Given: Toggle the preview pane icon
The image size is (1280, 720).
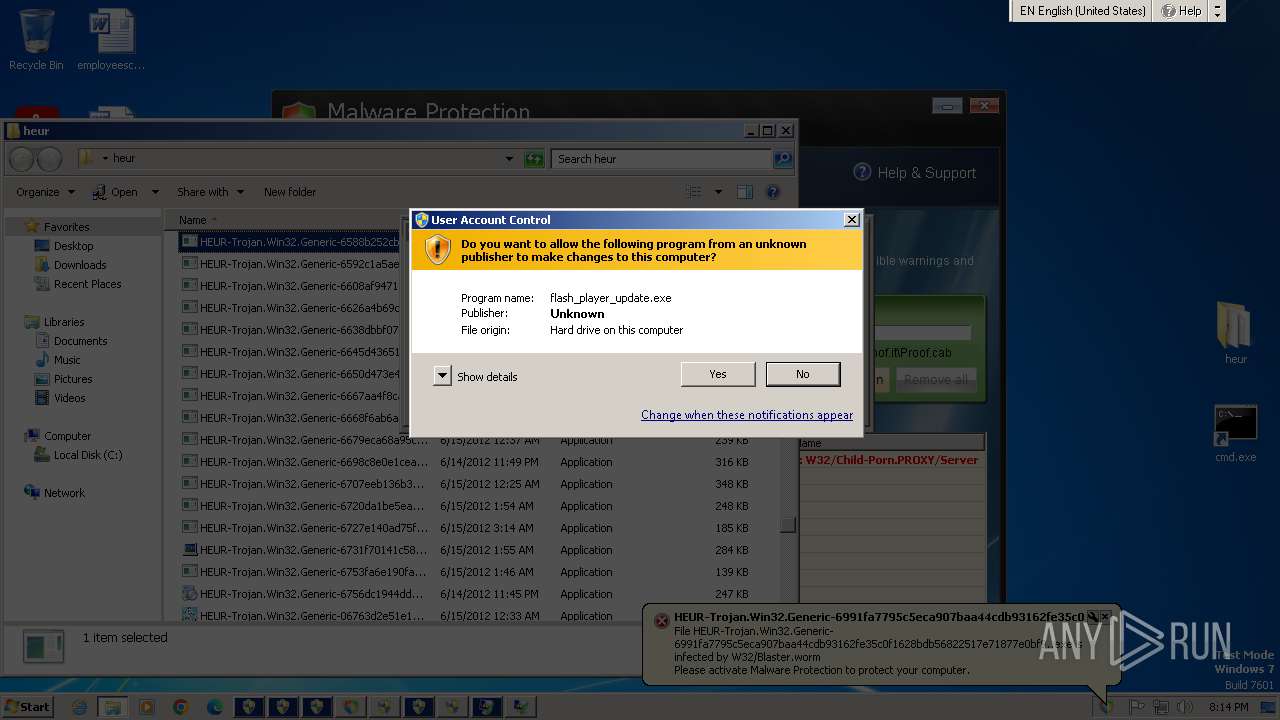Looking at the screenshot, I should [745, 192].
